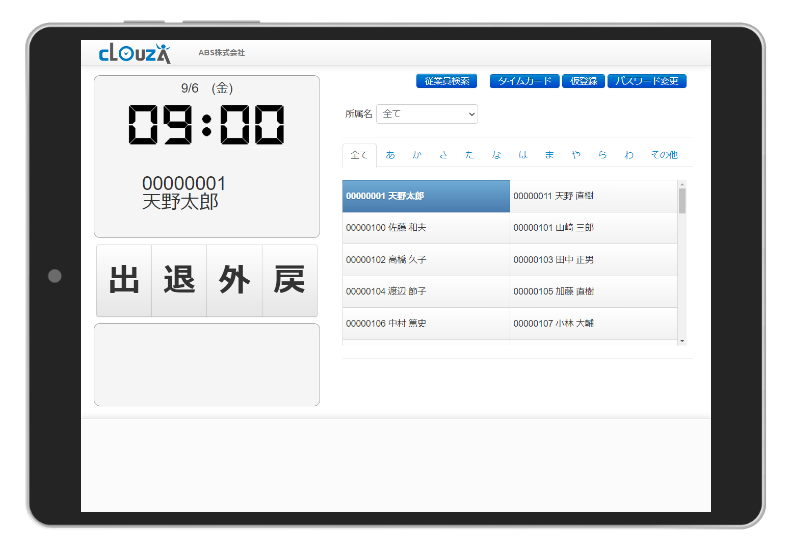The width and height of the screenshot is (794, 553).
Task: Select employee 00000101 山崎 三郎
Action: [593, 228]
